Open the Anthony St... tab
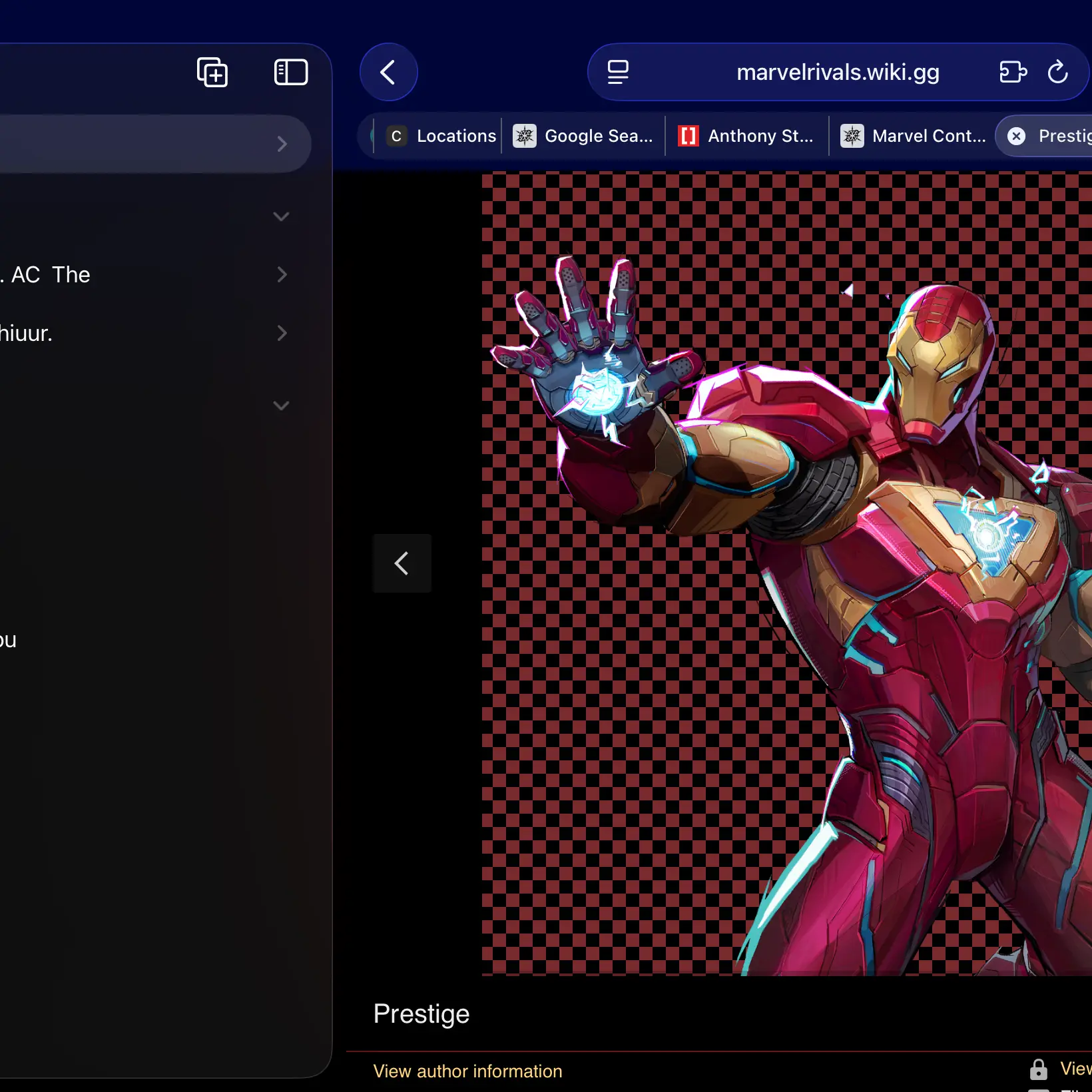Viewport: 1092px width, 1092px height. click(x=747, y=136)
